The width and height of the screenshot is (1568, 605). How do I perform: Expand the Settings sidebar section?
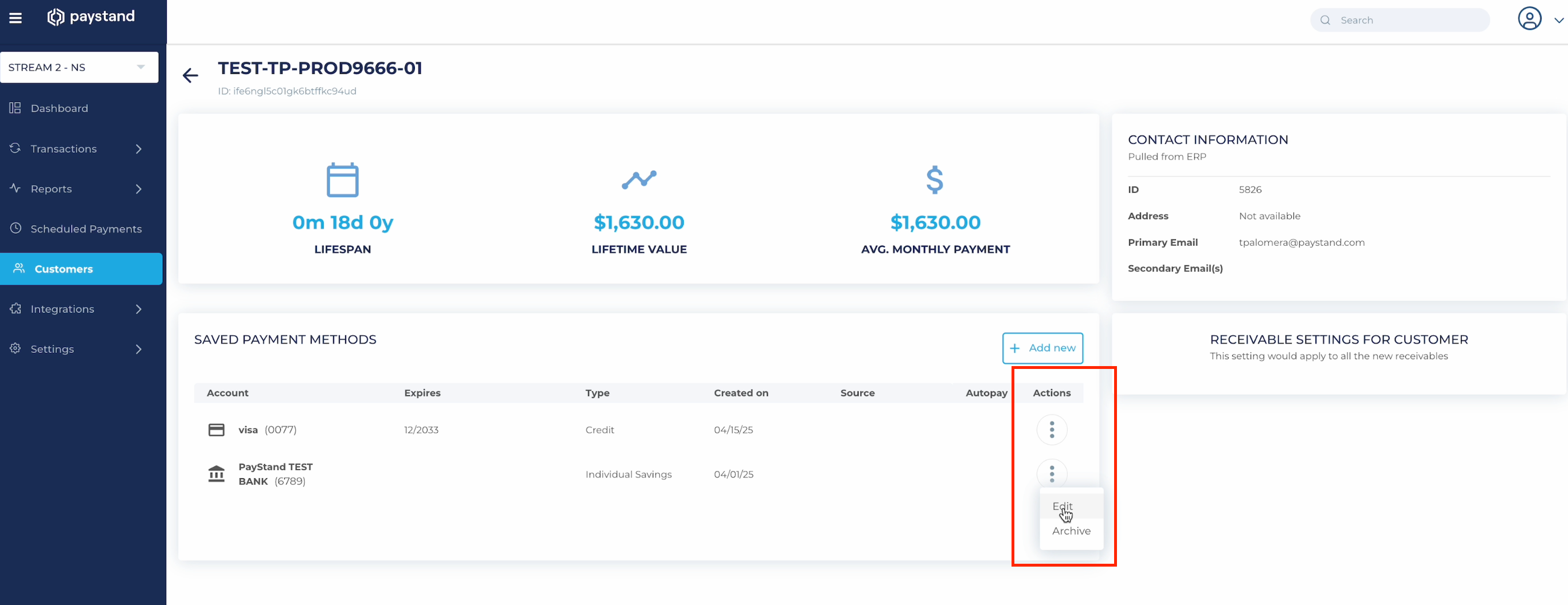[x=139, y=349]
